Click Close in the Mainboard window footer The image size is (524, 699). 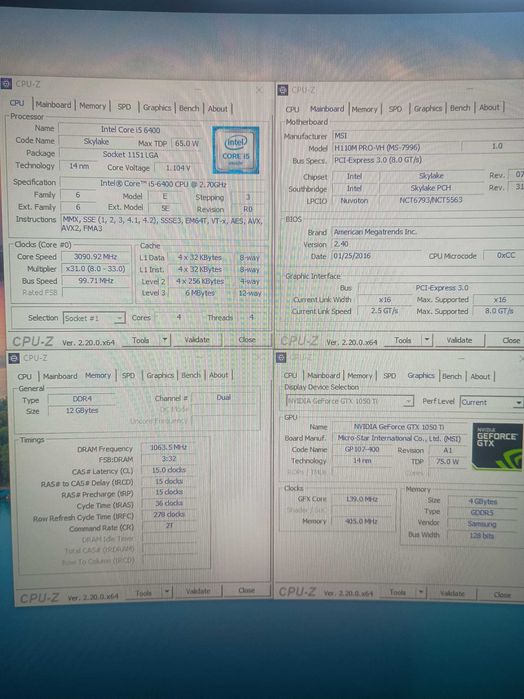click(509, 340)
